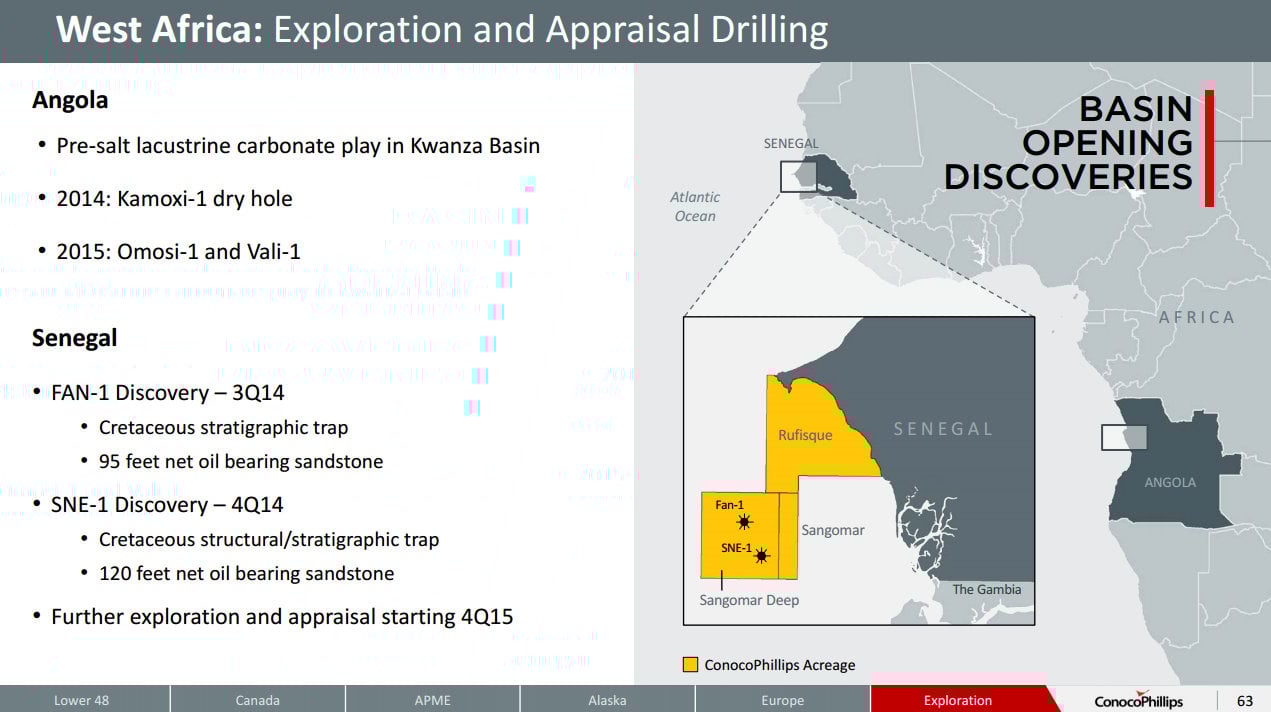Click the red vertical bar beside Basin Opening Discoveries
The height and width of the screenshot is (712, 1271).
click(x=1209, y=148)
